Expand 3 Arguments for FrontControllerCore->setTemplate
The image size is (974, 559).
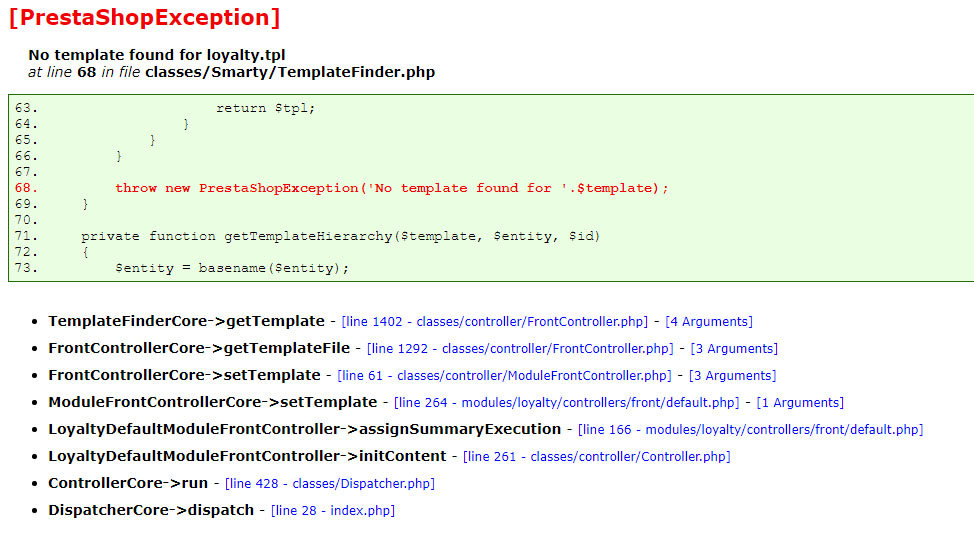(732, 376)
